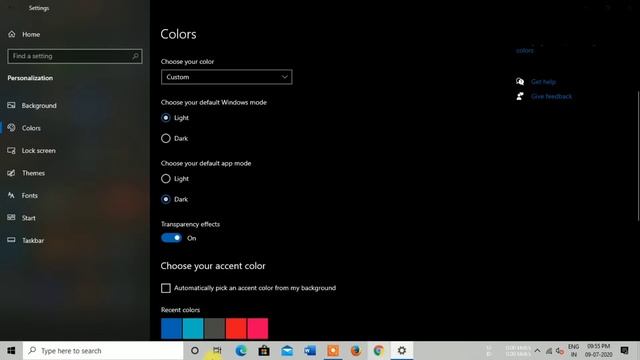The width and height of the screenshot is (640, 360).
Task: Click the Lock screen monitor icon
Action: tap(11, 150)
